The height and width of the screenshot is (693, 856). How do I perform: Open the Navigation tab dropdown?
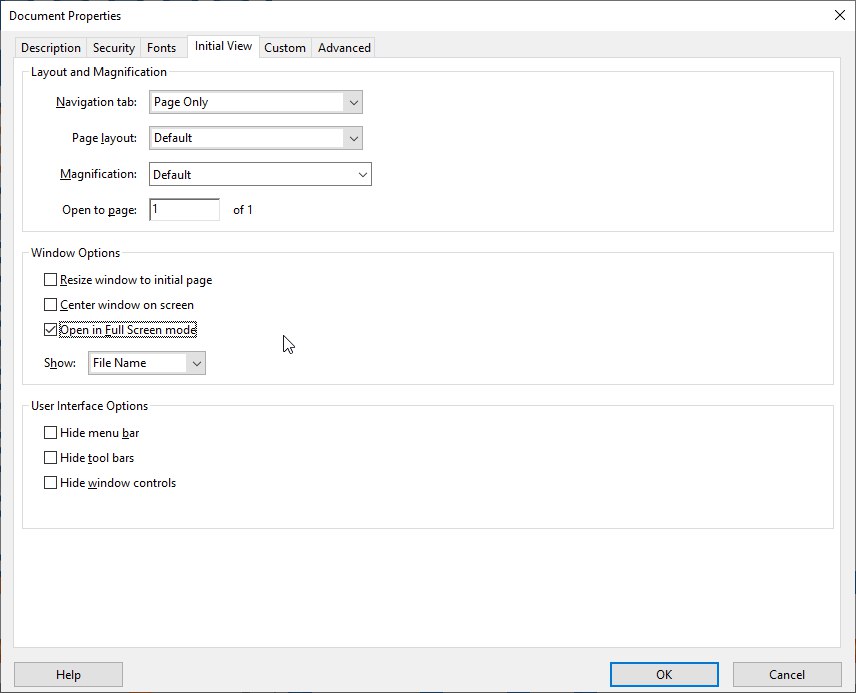click(x=255, y=102)
